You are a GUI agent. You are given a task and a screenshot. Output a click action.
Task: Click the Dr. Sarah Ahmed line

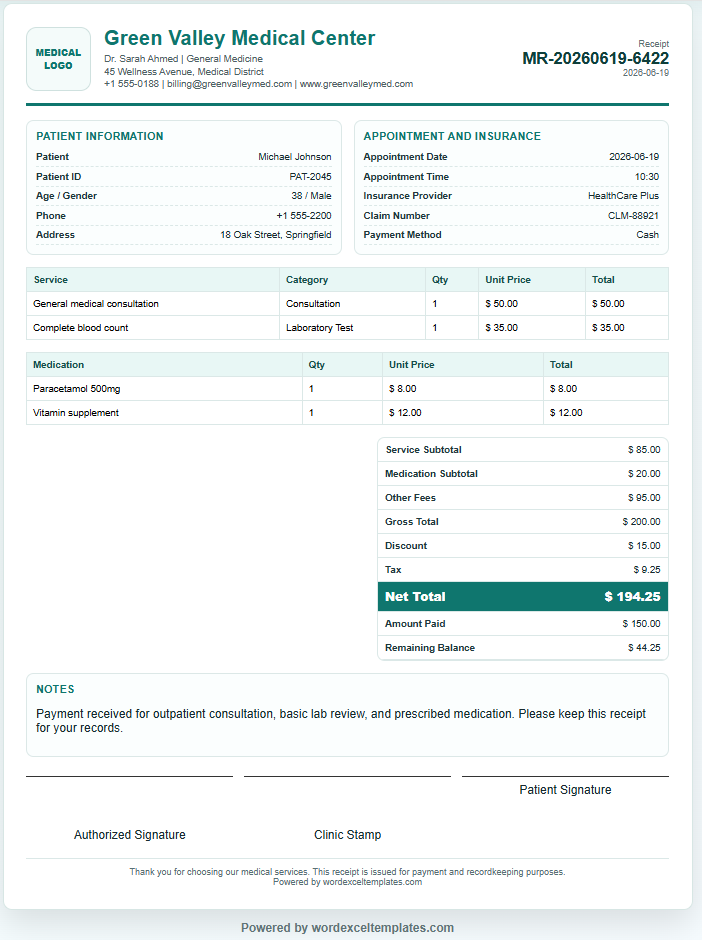pos(183,59)
